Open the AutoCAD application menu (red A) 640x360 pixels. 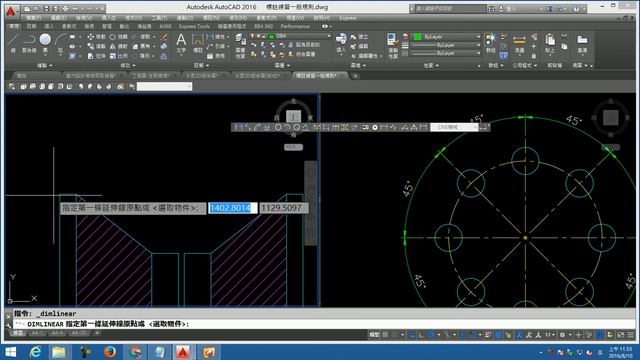[11, 11]
